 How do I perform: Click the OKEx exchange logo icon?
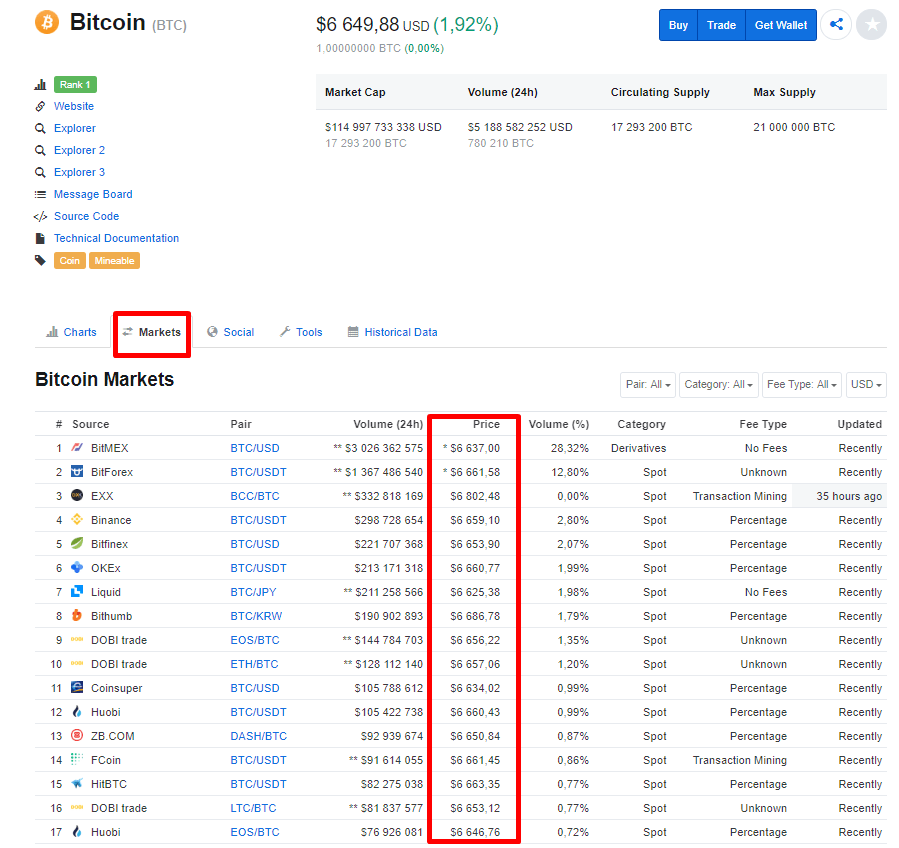77,568
